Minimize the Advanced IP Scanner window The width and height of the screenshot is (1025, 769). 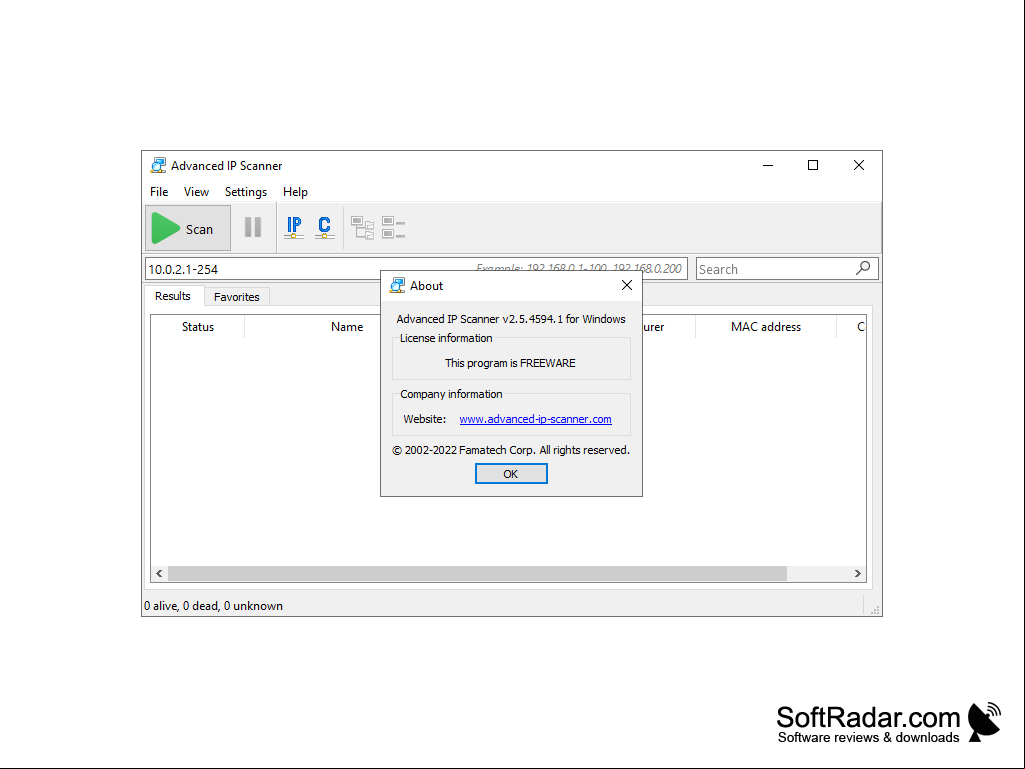pyautogui.click(x=768, y=165)
